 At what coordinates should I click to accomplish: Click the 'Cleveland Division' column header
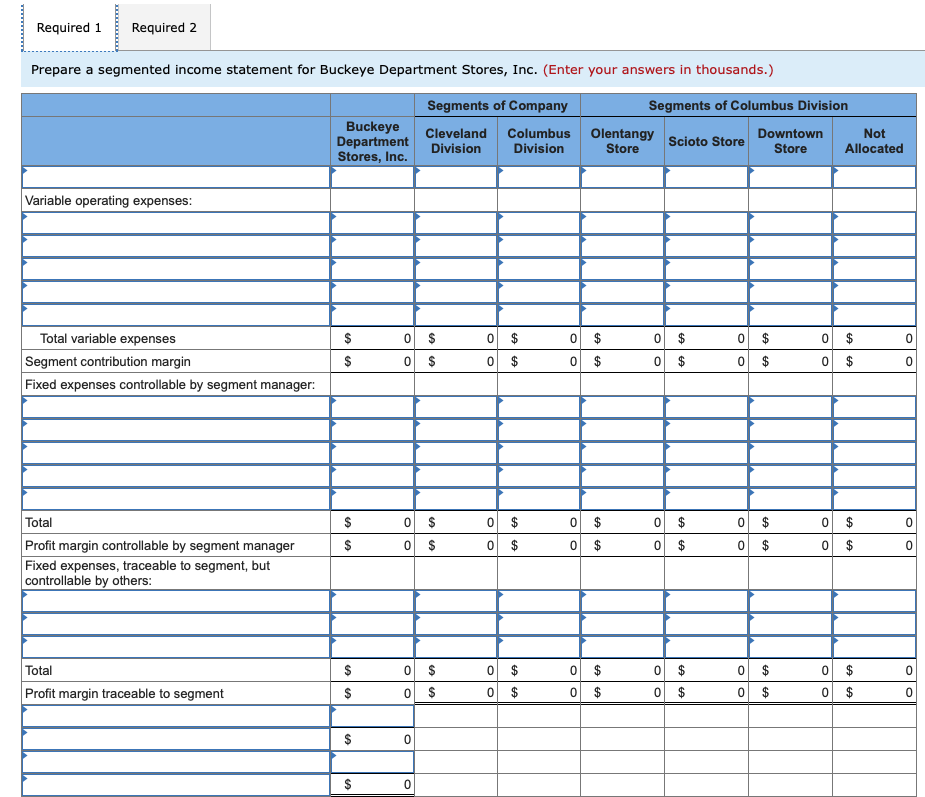456,141
